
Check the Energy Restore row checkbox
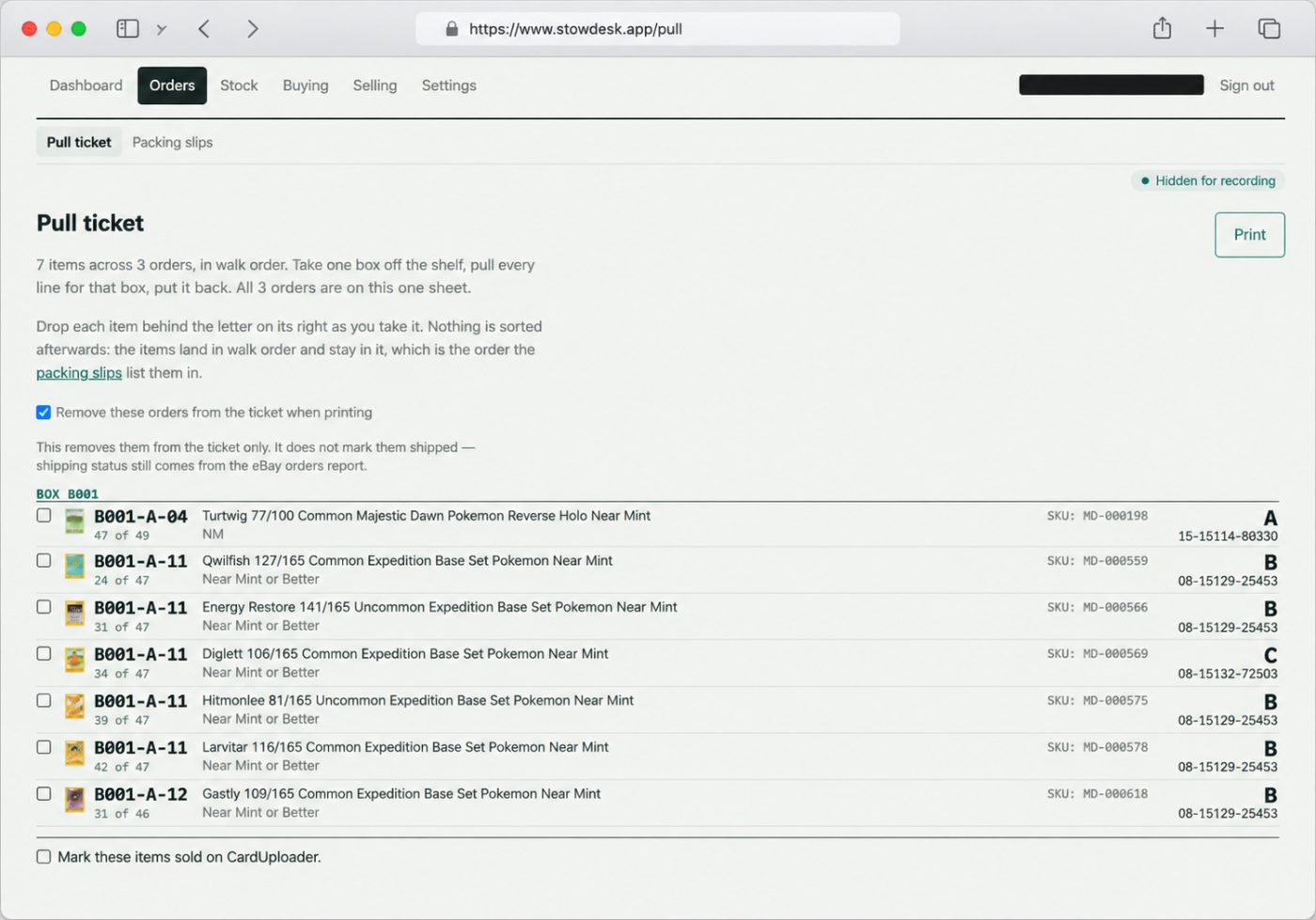(x=44, y=607)
